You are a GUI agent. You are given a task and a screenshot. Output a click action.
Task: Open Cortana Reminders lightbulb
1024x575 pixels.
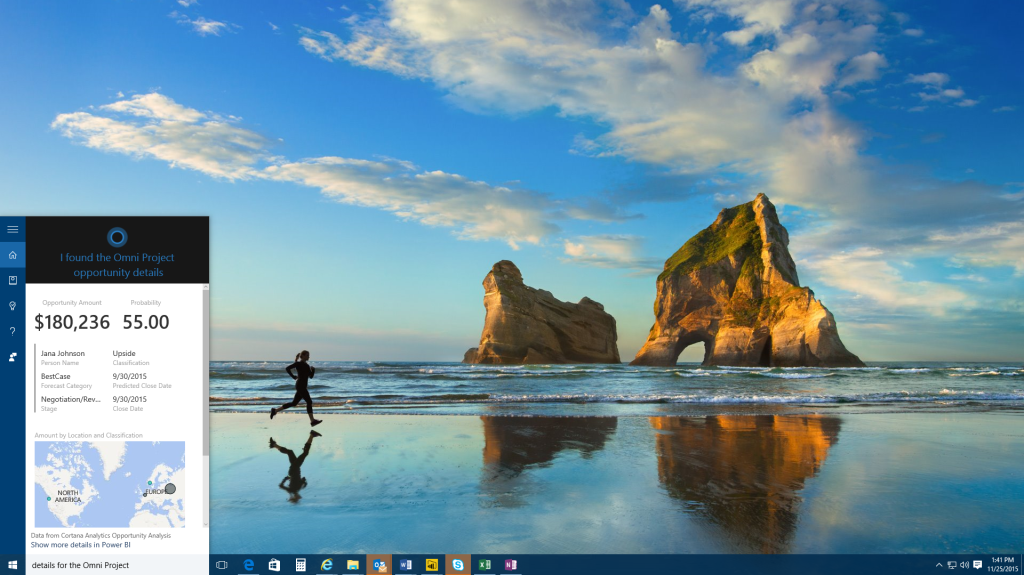12,306
